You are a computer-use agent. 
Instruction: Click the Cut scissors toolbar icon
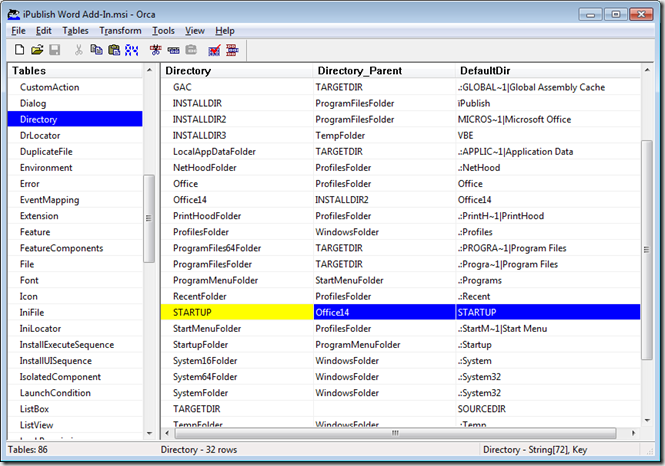(78, 50)
